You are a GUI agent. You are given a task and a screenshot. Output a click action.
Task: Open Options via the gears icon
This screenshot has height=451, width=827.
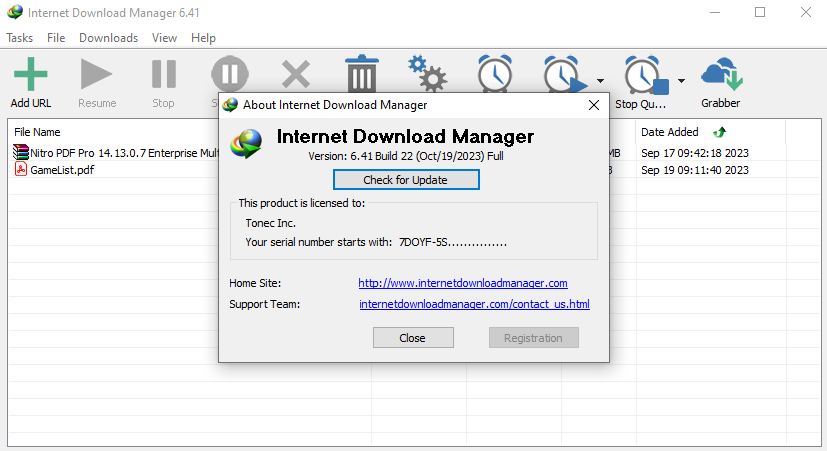tap(427, 73)
